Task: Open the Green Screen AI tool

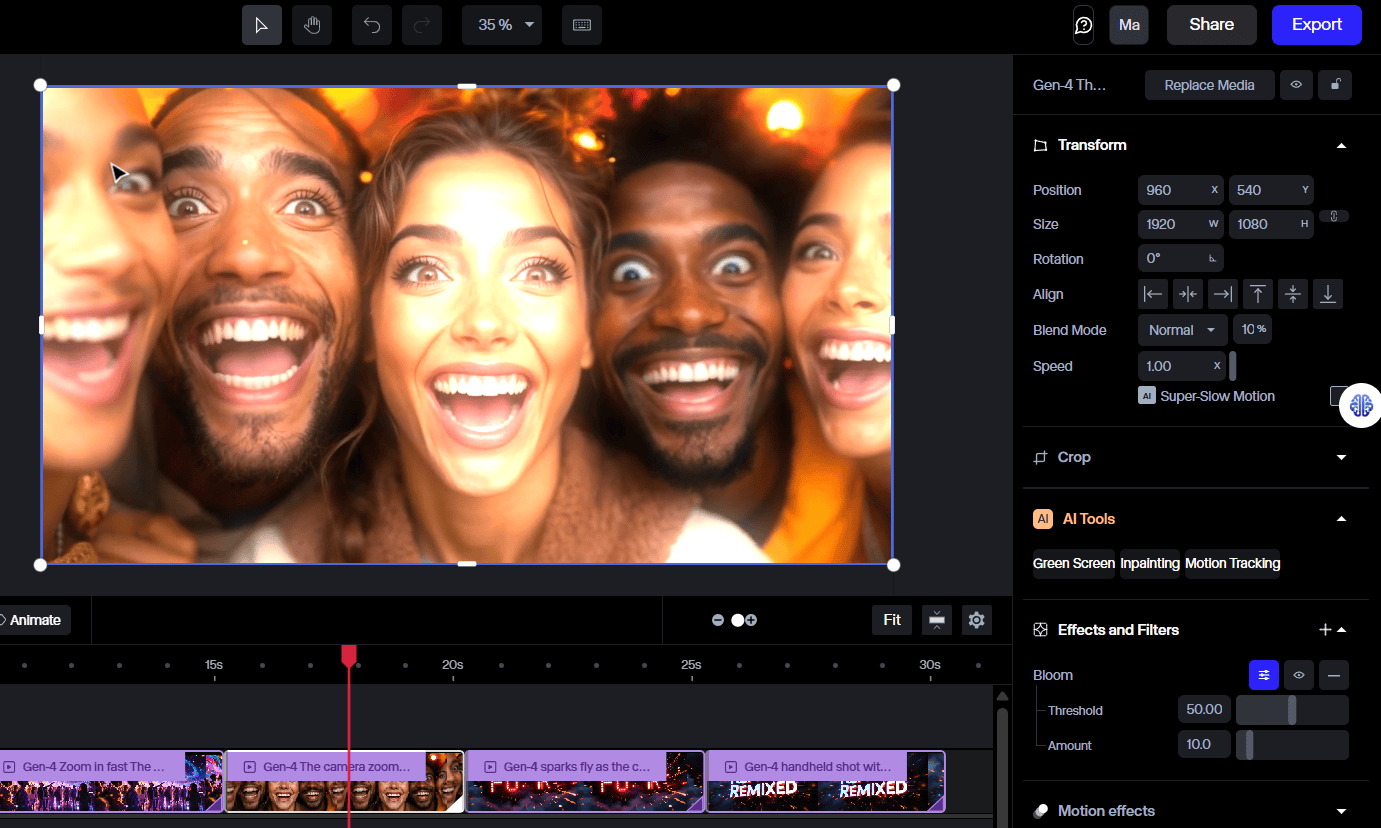Action: point(1073,563)
